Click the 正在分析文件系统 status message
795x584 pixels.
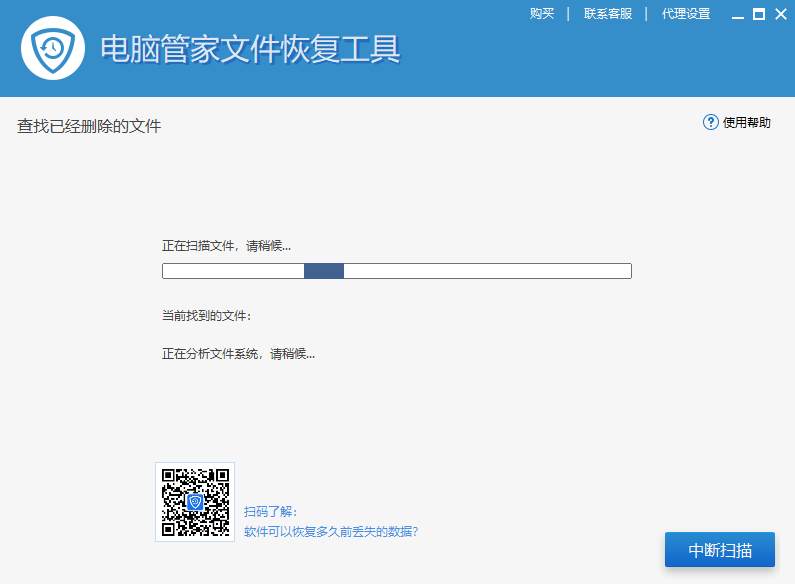coord(238,354)
